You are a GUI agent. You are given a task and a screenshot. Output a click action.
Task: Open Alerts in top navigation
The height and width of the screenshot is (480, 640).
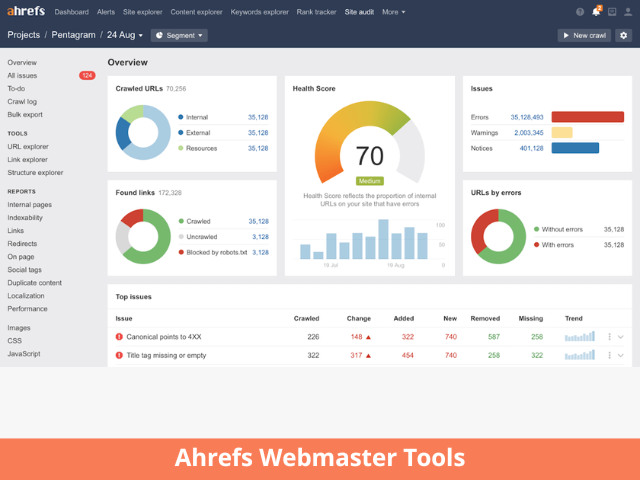tap(106, 12)
